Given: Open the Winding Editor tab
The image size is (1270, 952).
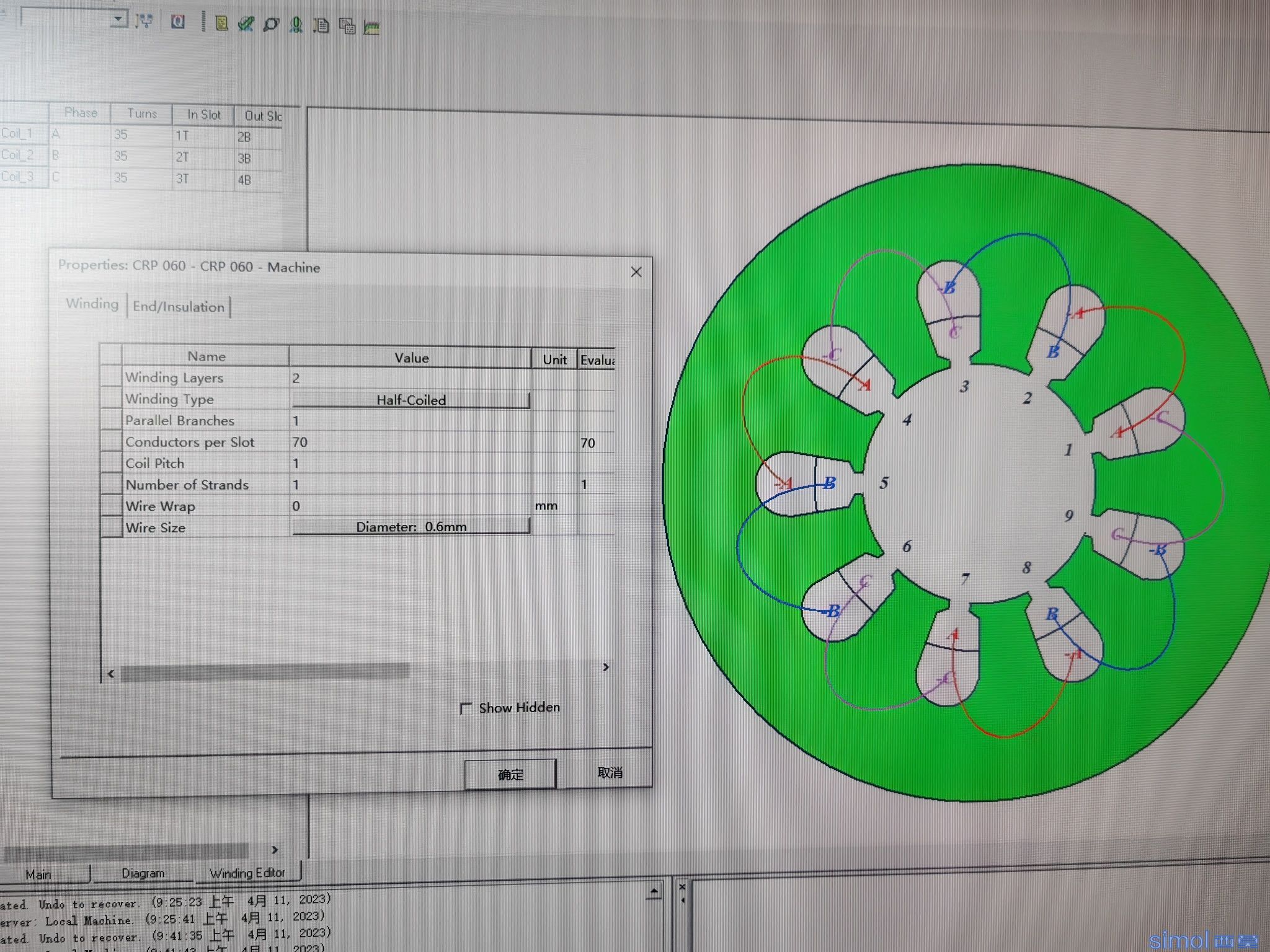Looking at the screenshot, I should click(247, 872).
